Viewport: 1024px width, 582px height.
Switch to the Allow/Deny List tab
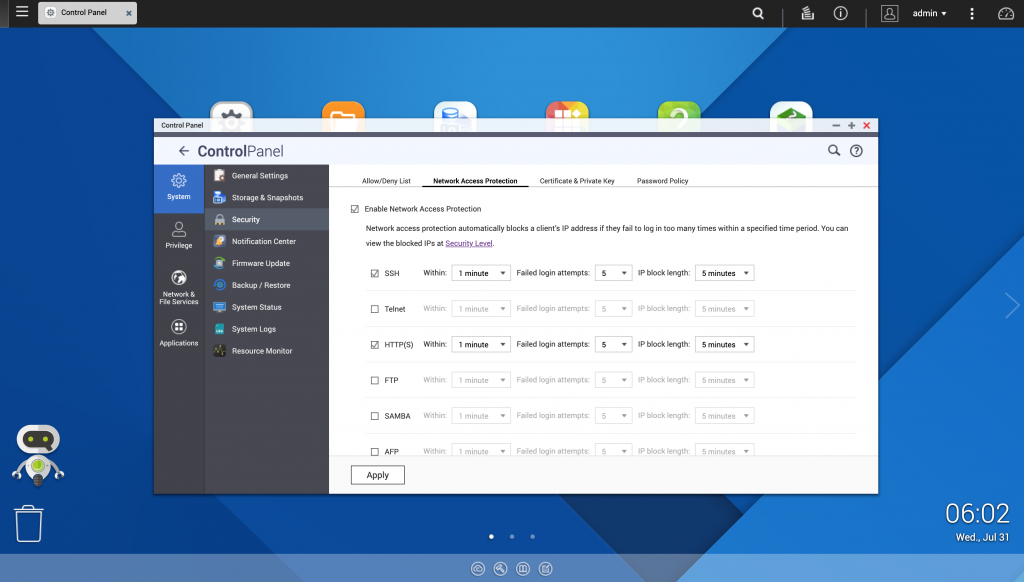[386, 181]
